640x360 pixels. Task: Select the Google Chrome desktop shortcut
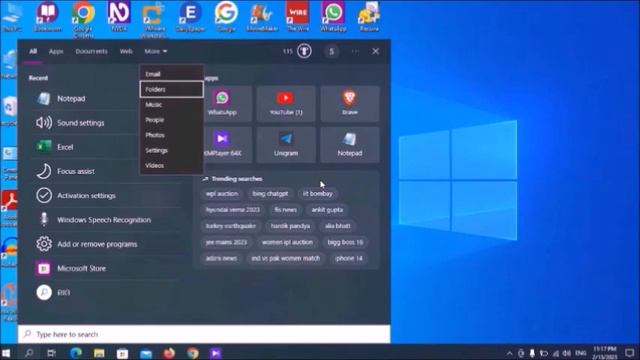(x=83, y=20)
